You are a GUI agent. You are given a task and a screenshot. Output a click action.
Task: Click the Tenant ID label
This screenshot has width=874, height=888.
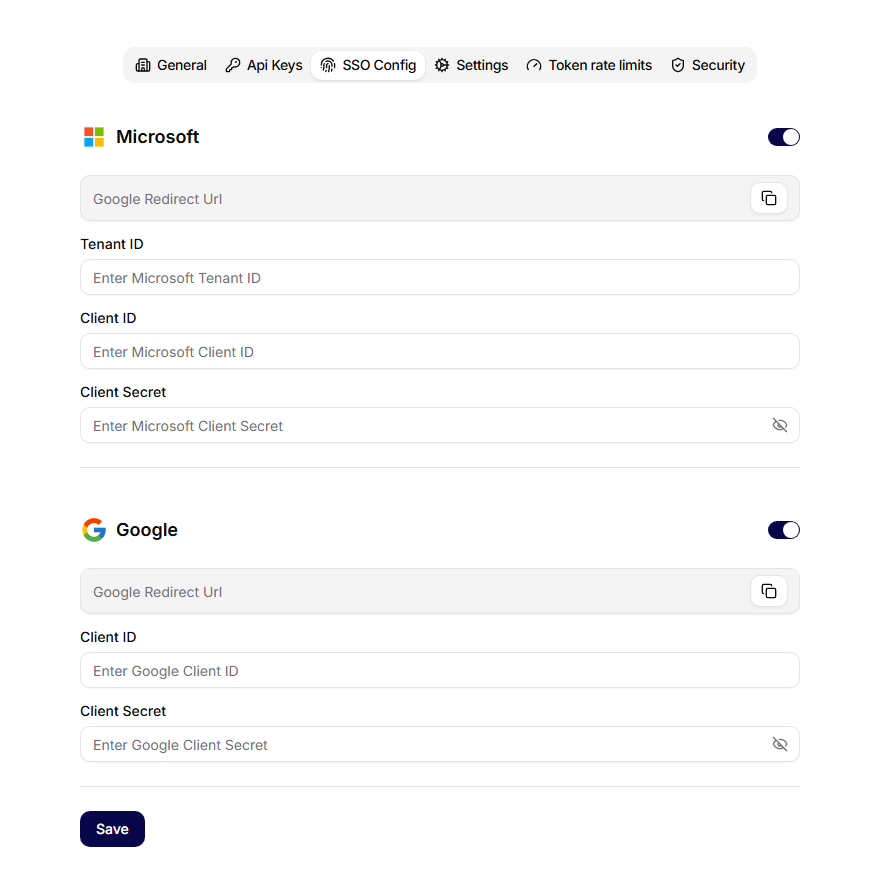(x=112, y=244)
